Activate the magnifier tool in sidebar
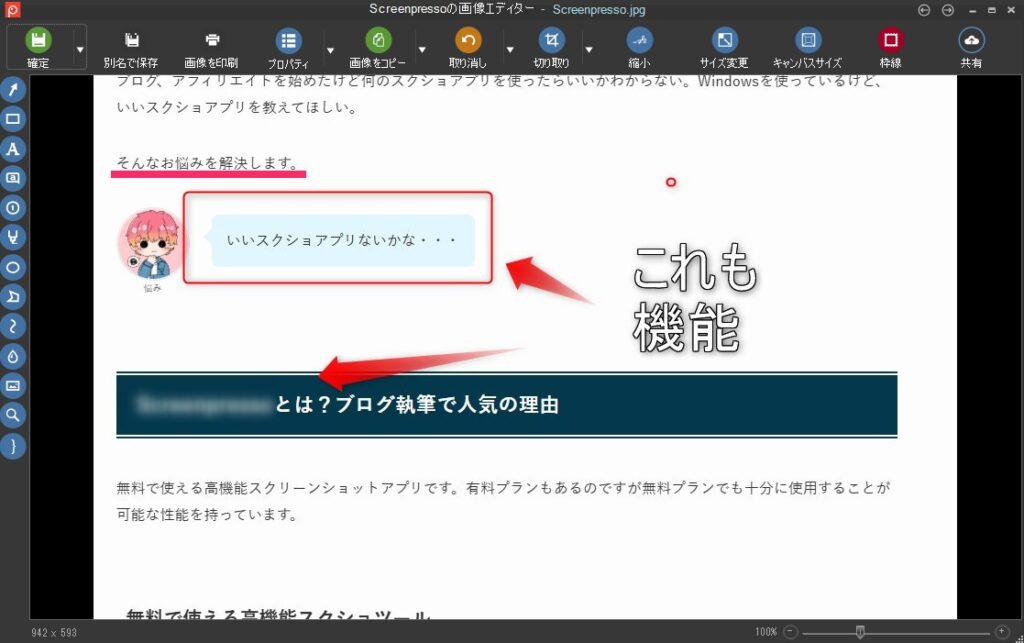This screenshot has height=643, width=1024. (13, 415)
